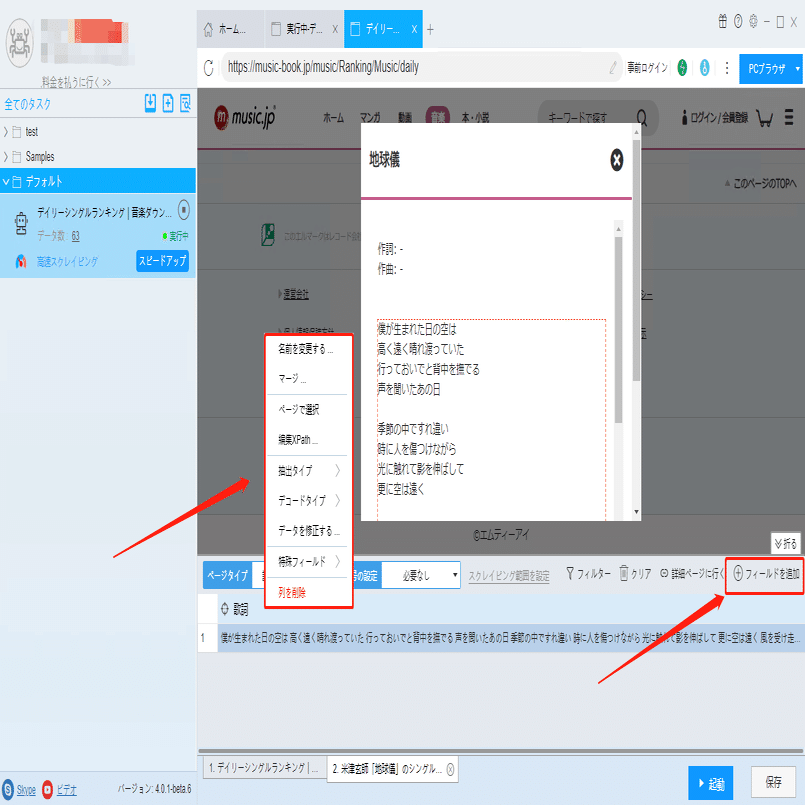Collapse the デフォルト folder
The width and height of the screenshot is (805, 805).
[x=6, y=181]
